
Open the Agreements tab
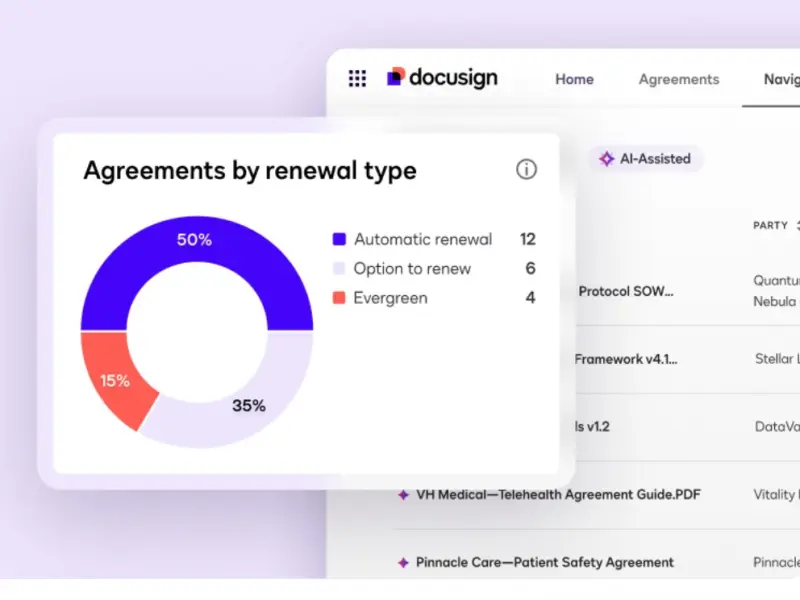[x=678, y=79]
